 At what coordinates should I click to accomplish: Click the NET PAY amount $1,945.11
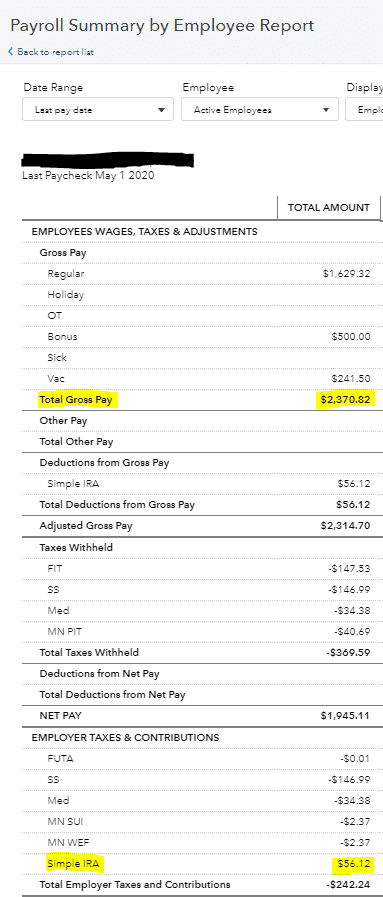coord(345,716)
